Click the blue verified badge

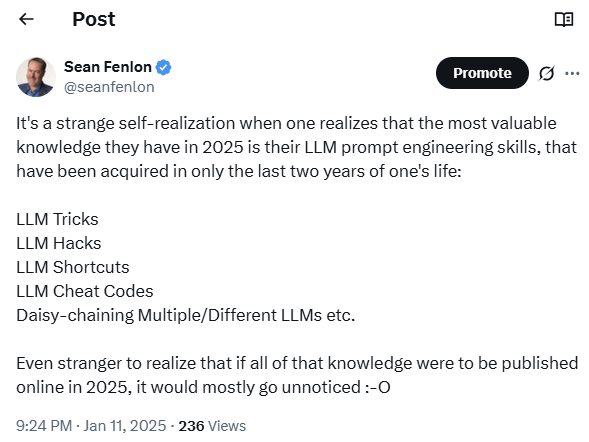[163, 67]
